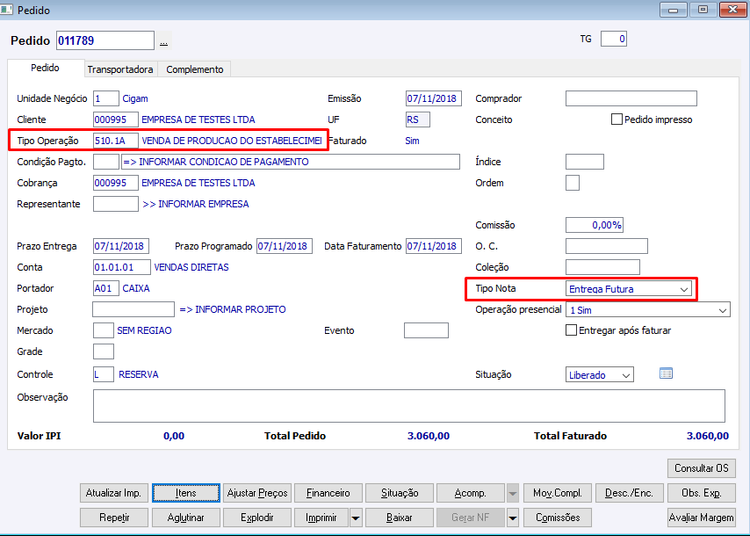Screen dimensions: 750x536
Task: Click the Mercado code field
Action: (x=103, y=330)
